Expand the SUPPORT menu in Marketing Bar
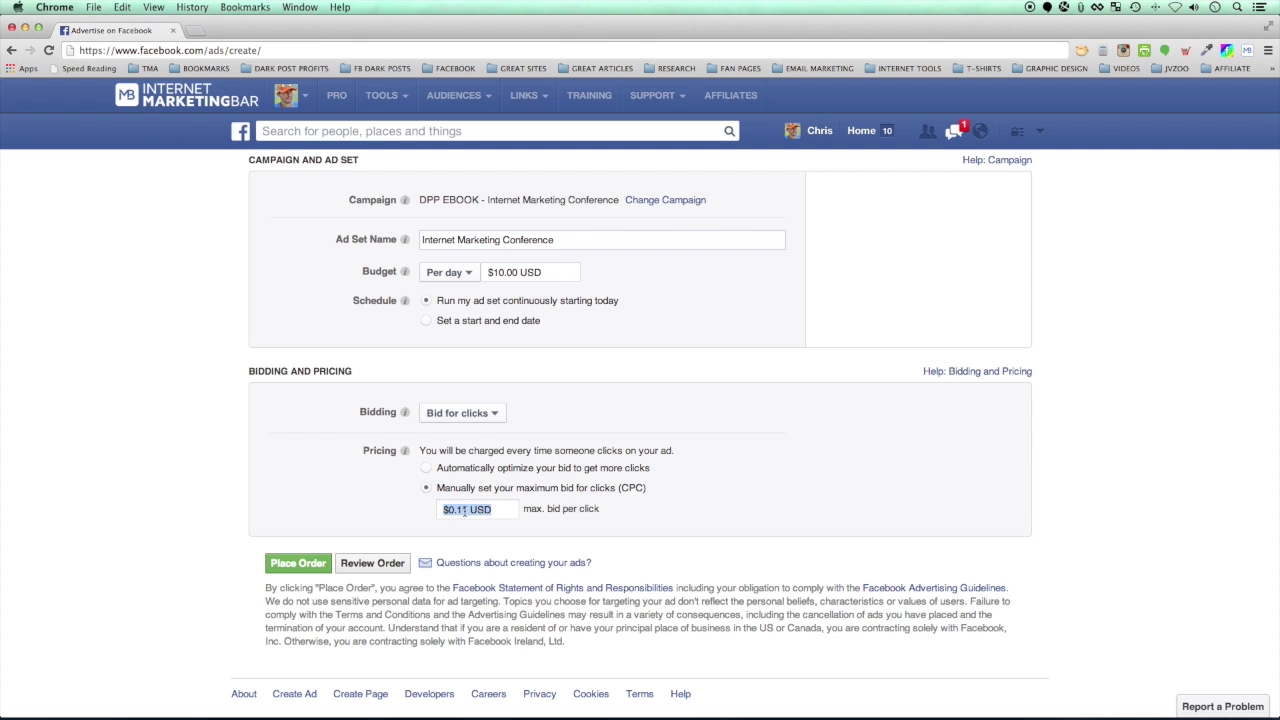The image size is (1280, 720). point(658,95)
